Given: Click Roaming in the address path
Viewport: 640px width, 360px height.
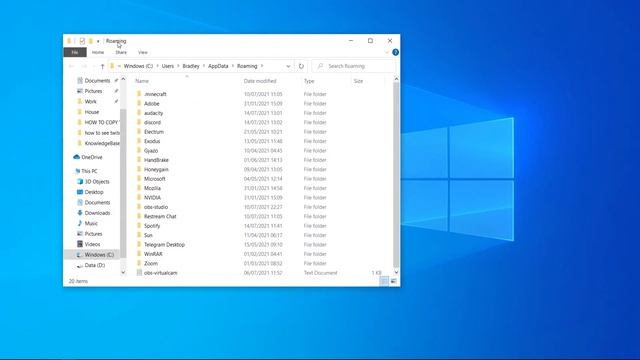Looking at the screenshot, I should (247, 66).
